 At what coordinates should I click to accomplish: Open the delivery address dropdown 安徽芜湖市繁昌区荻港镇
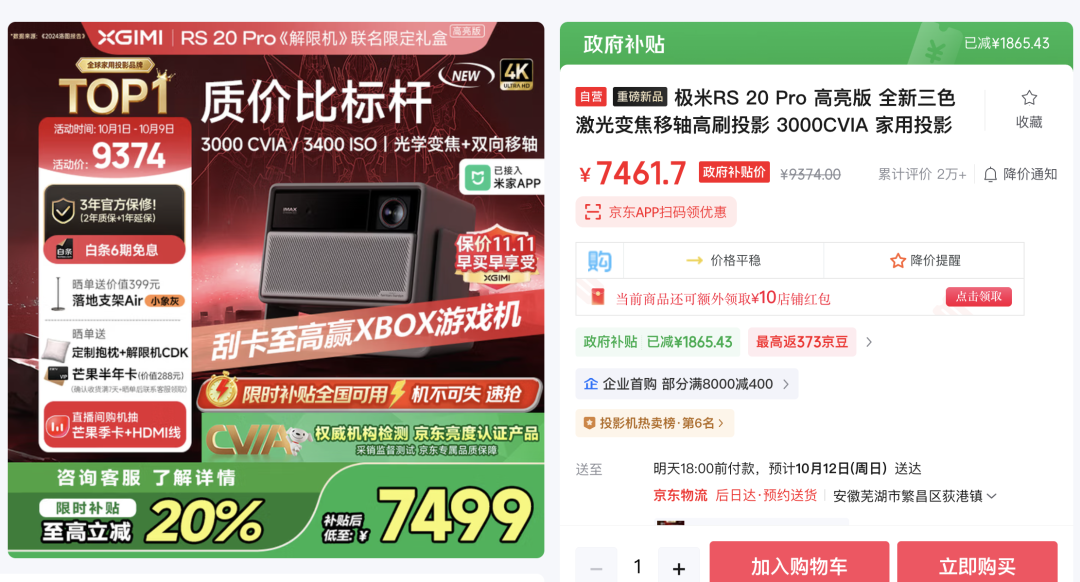[915, 496]
